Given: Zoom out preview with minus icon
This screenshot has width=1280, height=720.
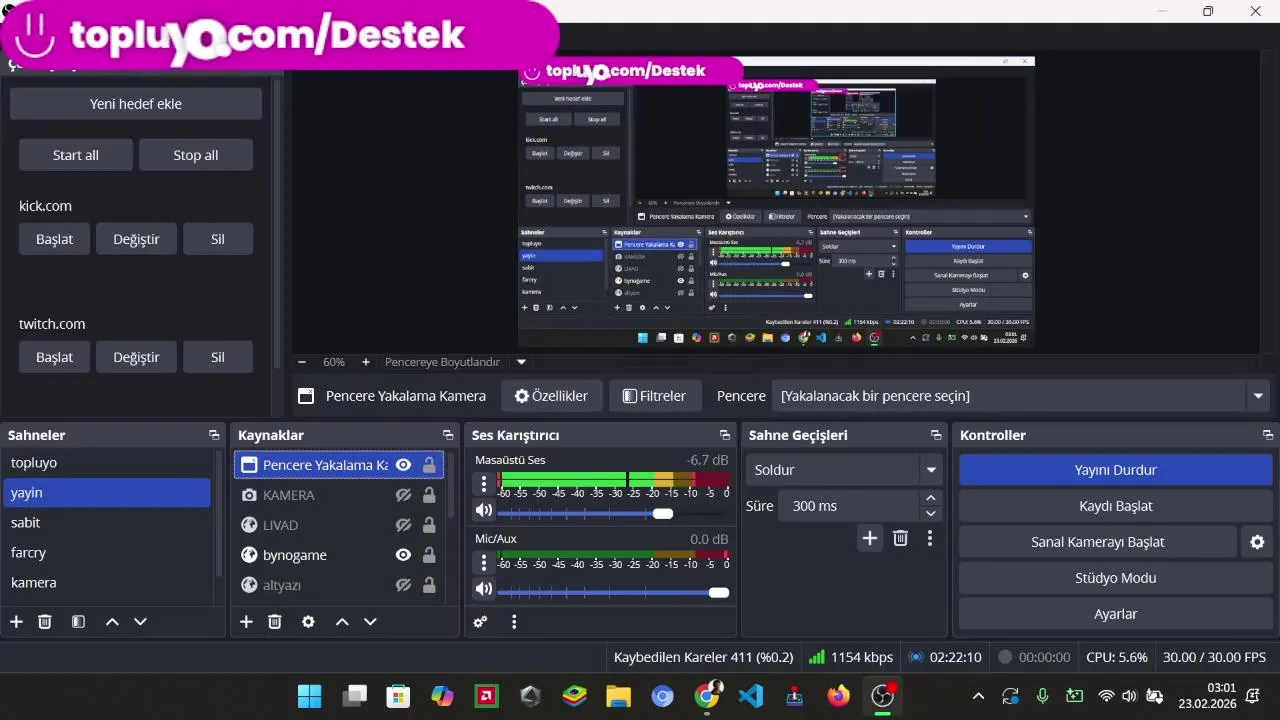Looking at the screenshot, I should [x=302, y=362].
